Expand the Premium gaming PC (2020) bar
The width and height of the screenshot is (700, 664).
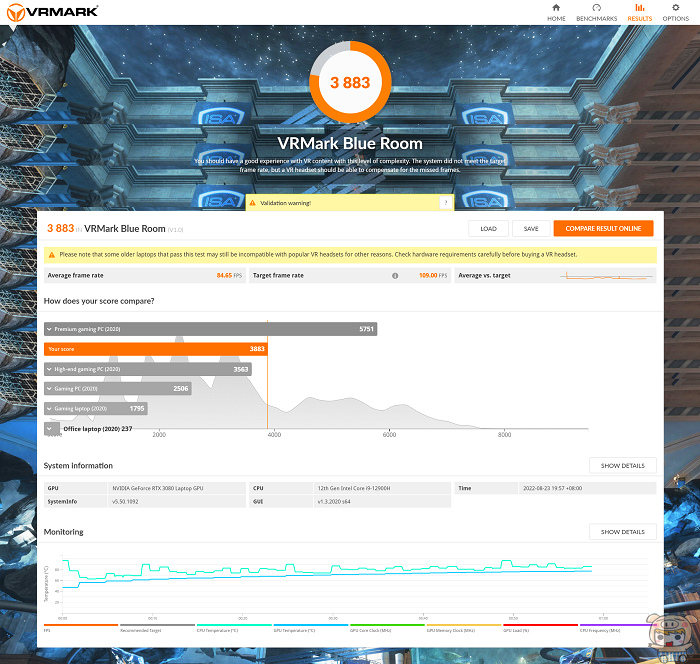50,328
